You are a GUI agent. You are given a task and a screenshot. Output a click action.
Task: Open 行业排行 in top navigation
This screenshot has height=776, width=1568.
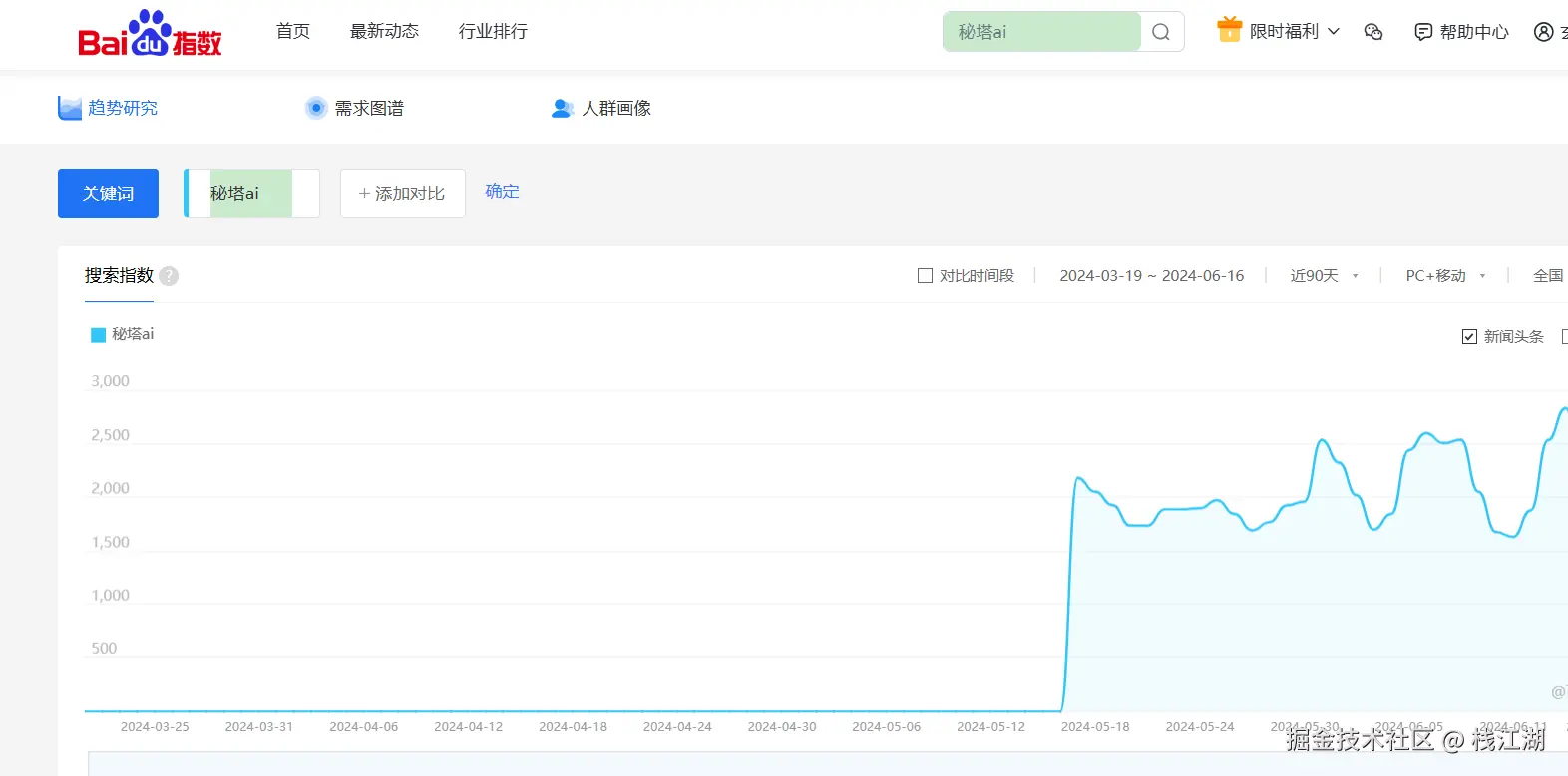coord(493,31)
